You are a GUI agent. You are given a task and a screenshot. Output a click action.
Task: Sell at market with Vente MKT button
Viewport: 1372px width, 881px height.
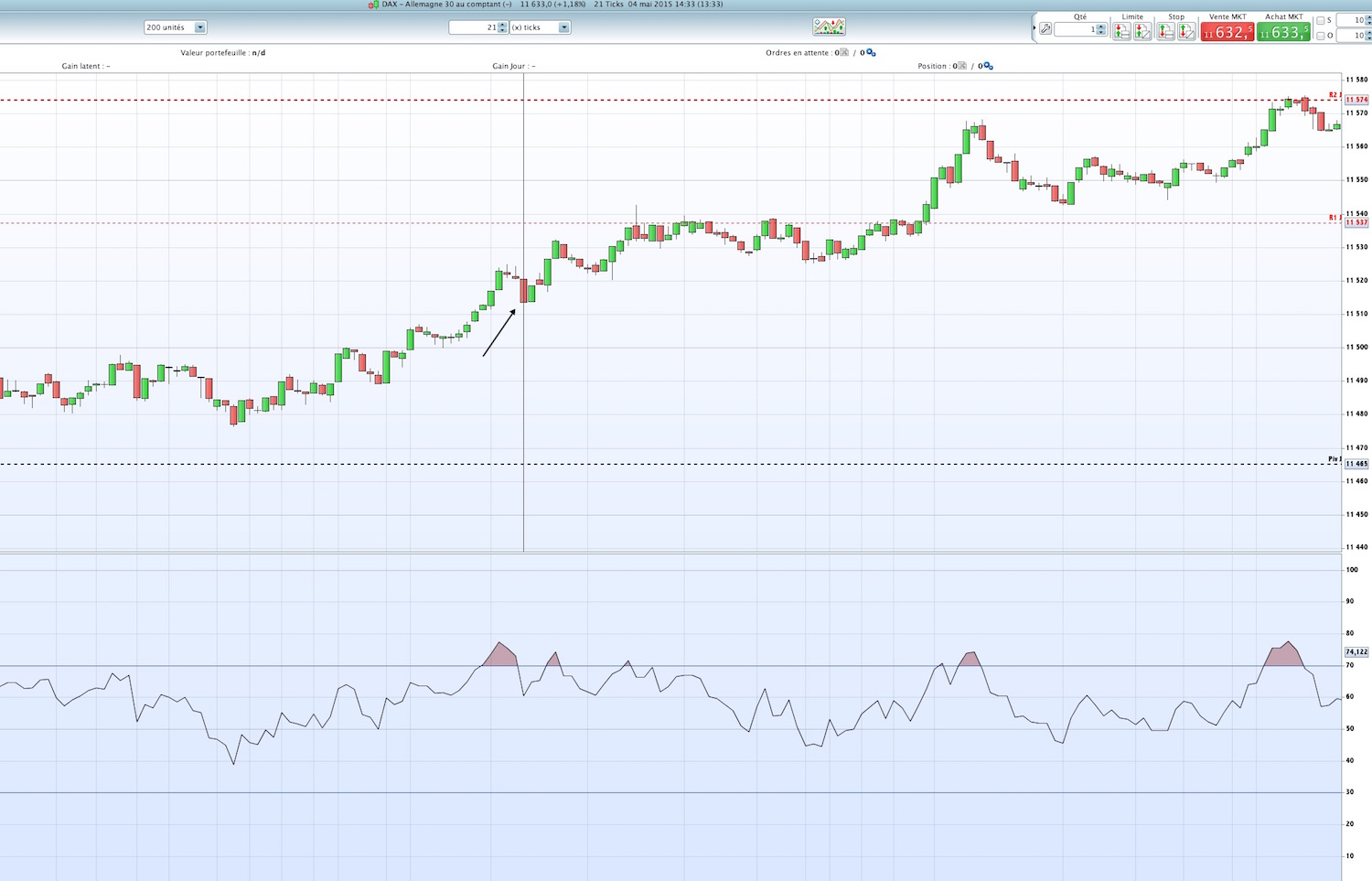(x=1227, y=32)
